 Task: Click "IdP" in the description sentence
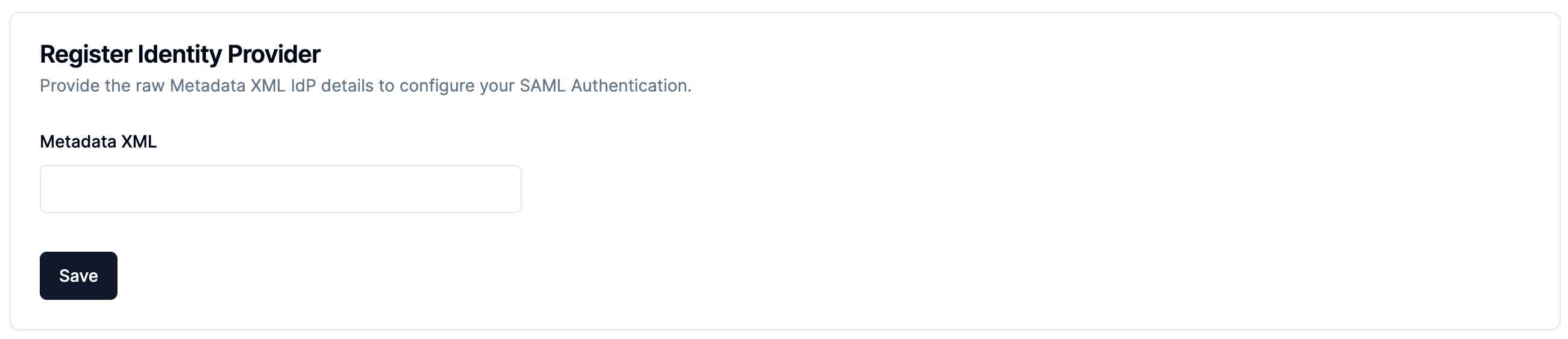click(x=303, y=86)
